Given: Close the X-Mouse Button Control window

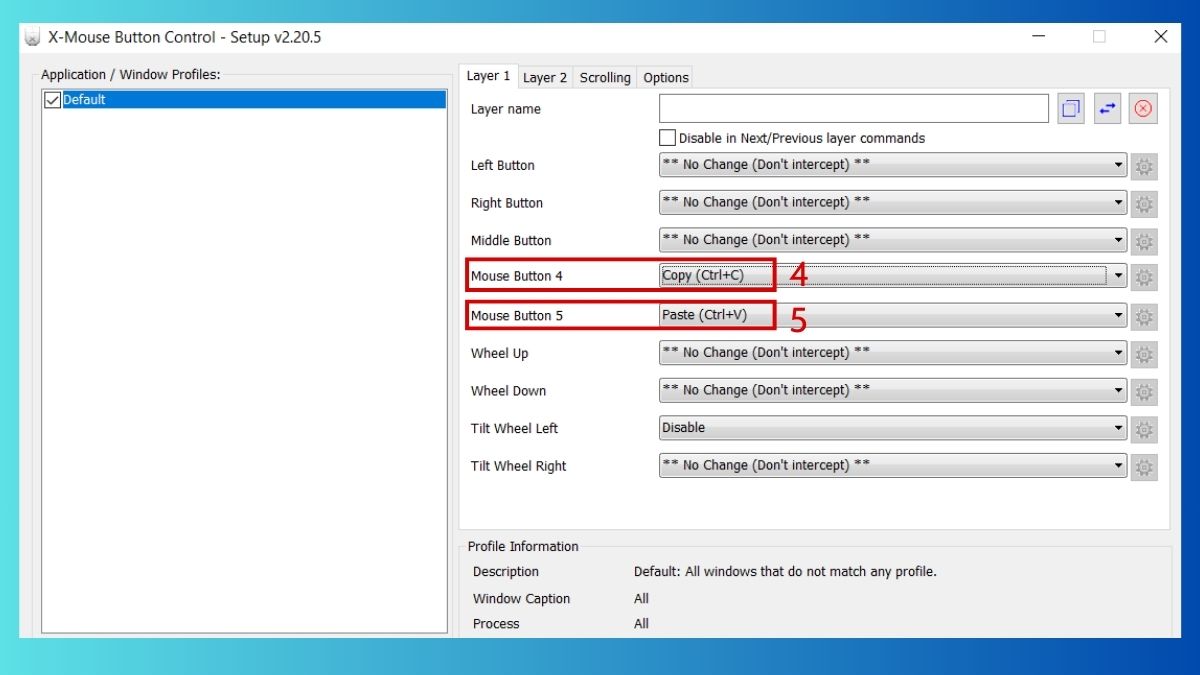Looking at the screenshot, I should (x=1160, y=37).
